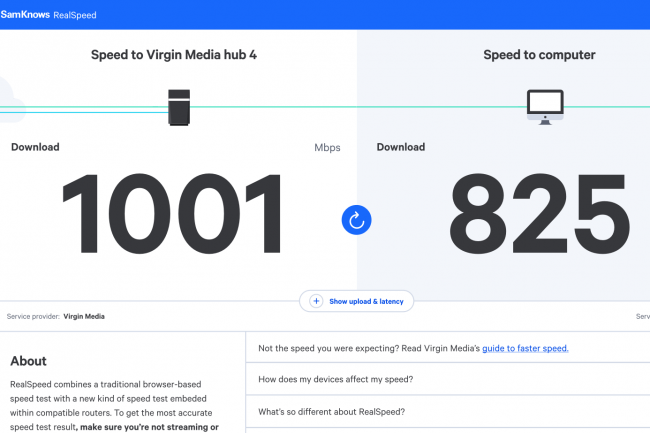Click the "Speed to Virgin Media hub 4" heading
Image resolution: width=650 pixels, height=433 pixels.
(x=174, y=55)
